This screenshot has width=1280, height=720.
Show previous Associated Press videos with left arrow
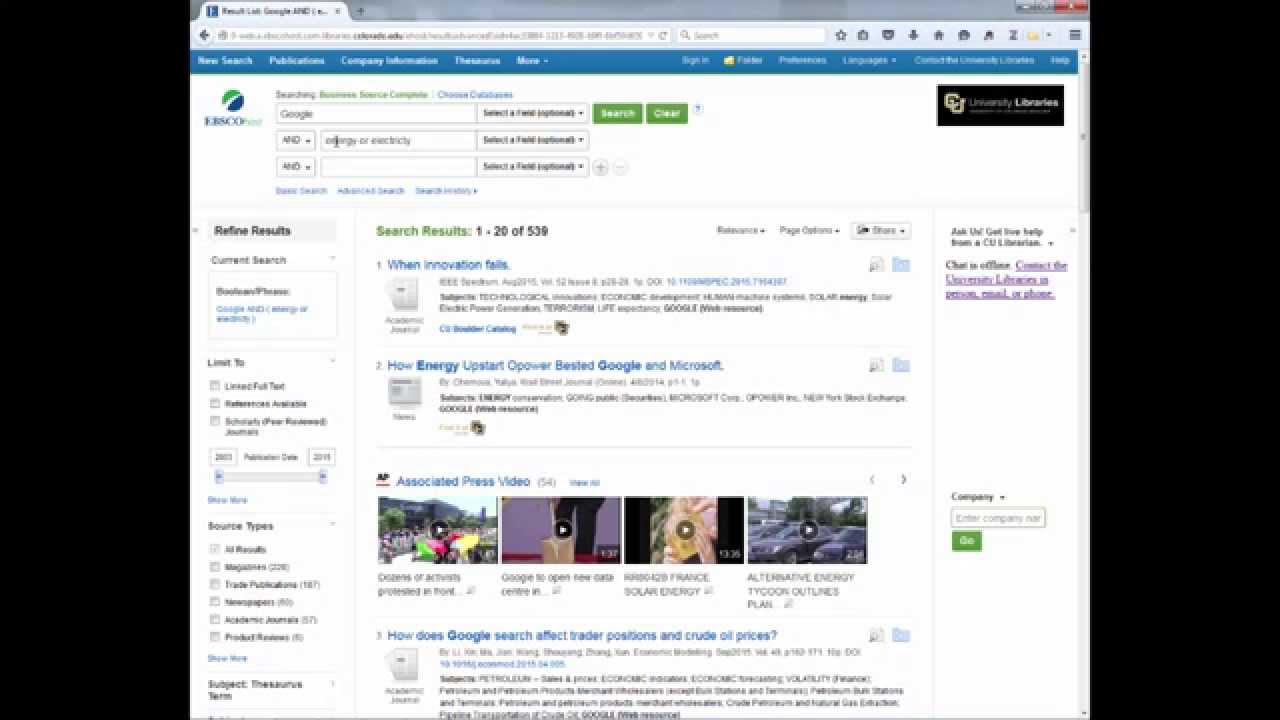coord(872,480)
